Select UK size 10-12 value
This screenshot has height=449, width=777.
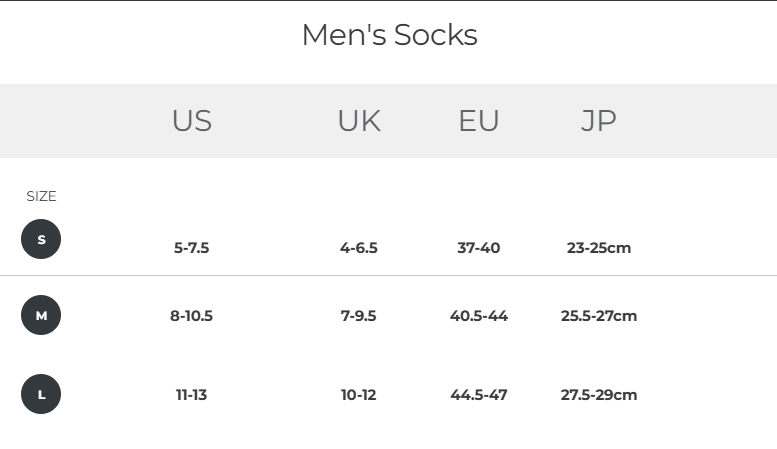click(359, 395)
